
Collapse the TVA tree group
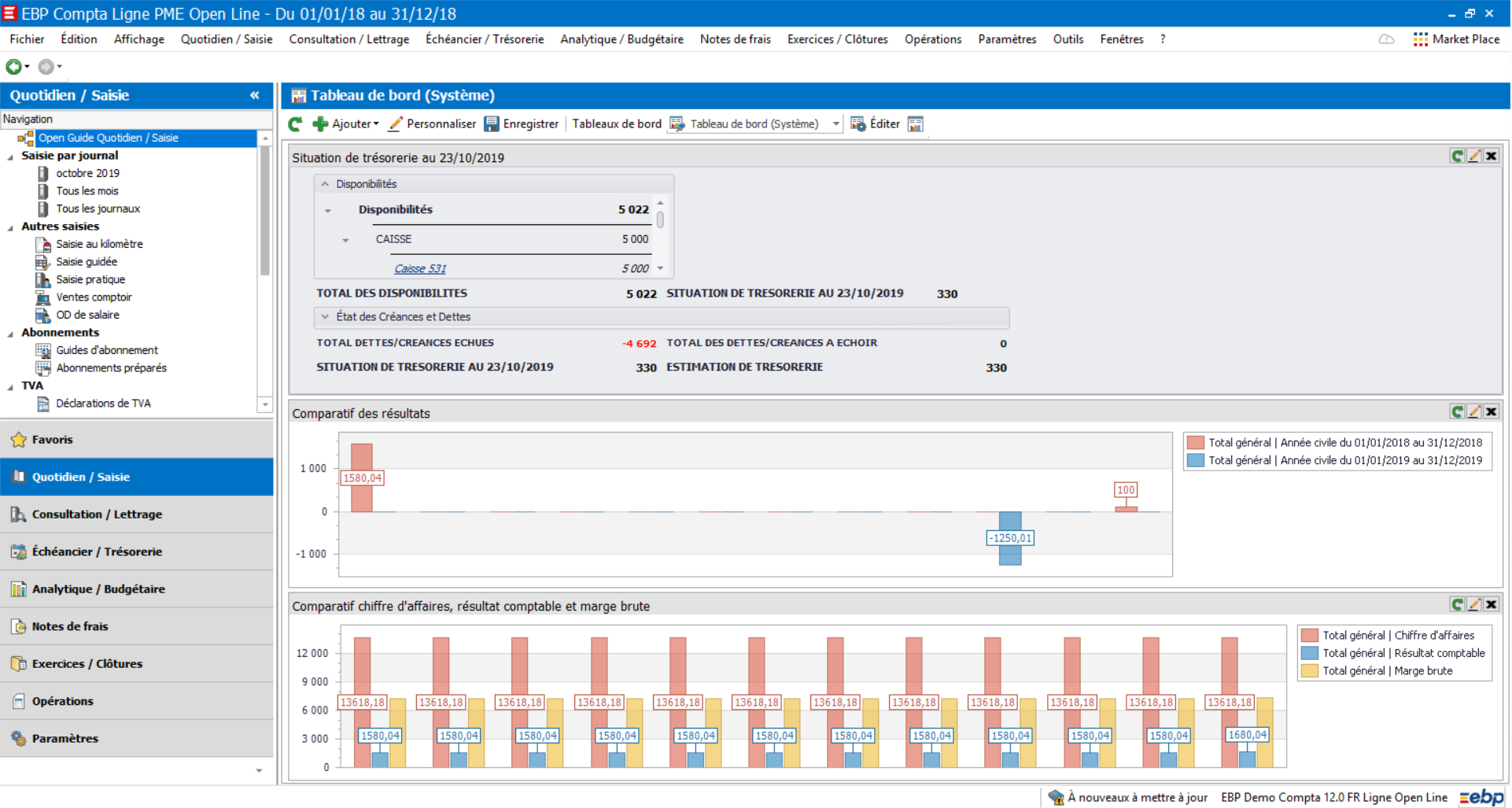10,387
